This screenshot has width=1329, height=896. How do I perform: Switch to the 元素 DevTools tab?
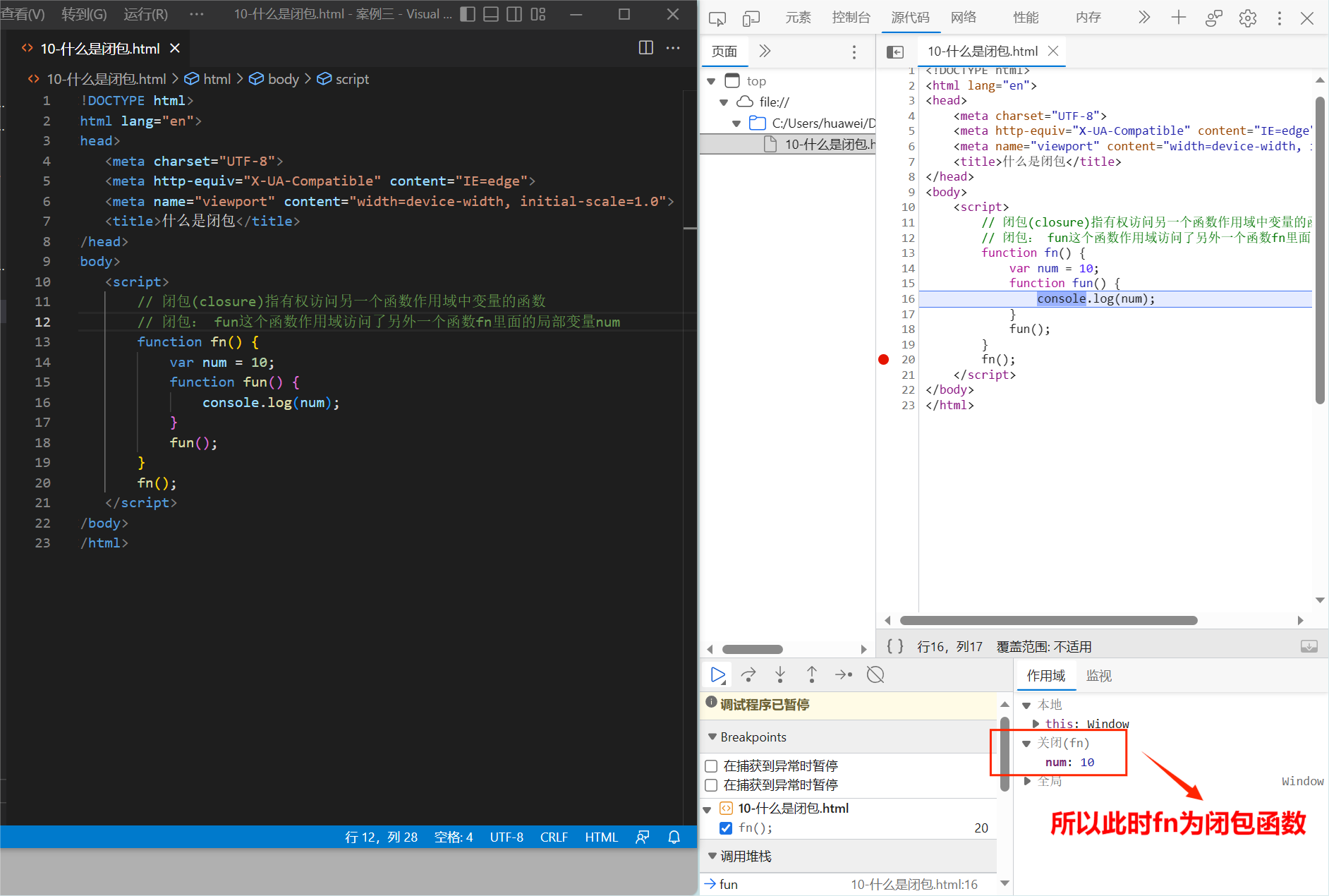coord(798,18)
